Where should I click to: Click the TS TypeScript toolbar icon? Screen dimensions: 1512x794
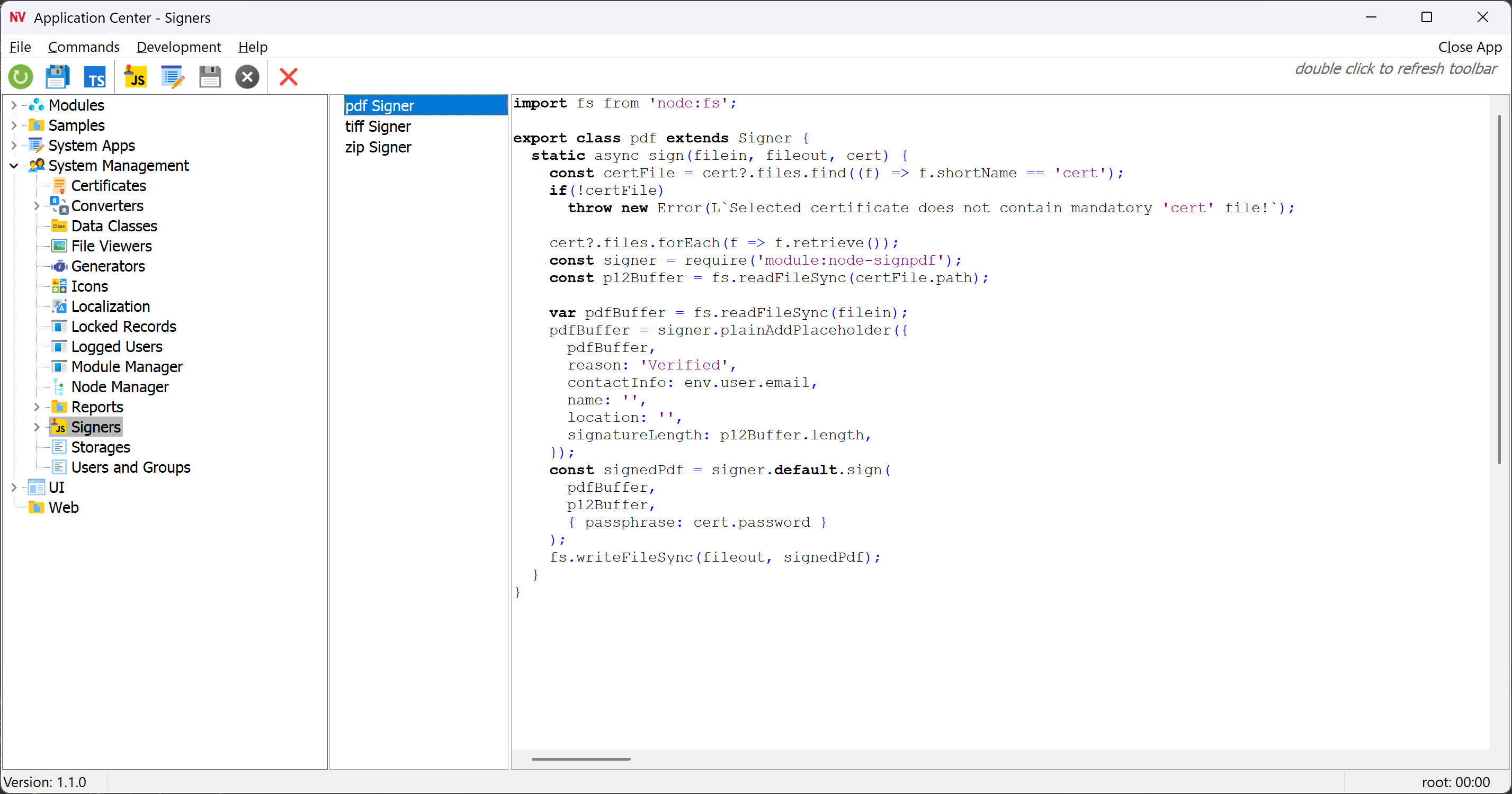click(x=95, y=77)
